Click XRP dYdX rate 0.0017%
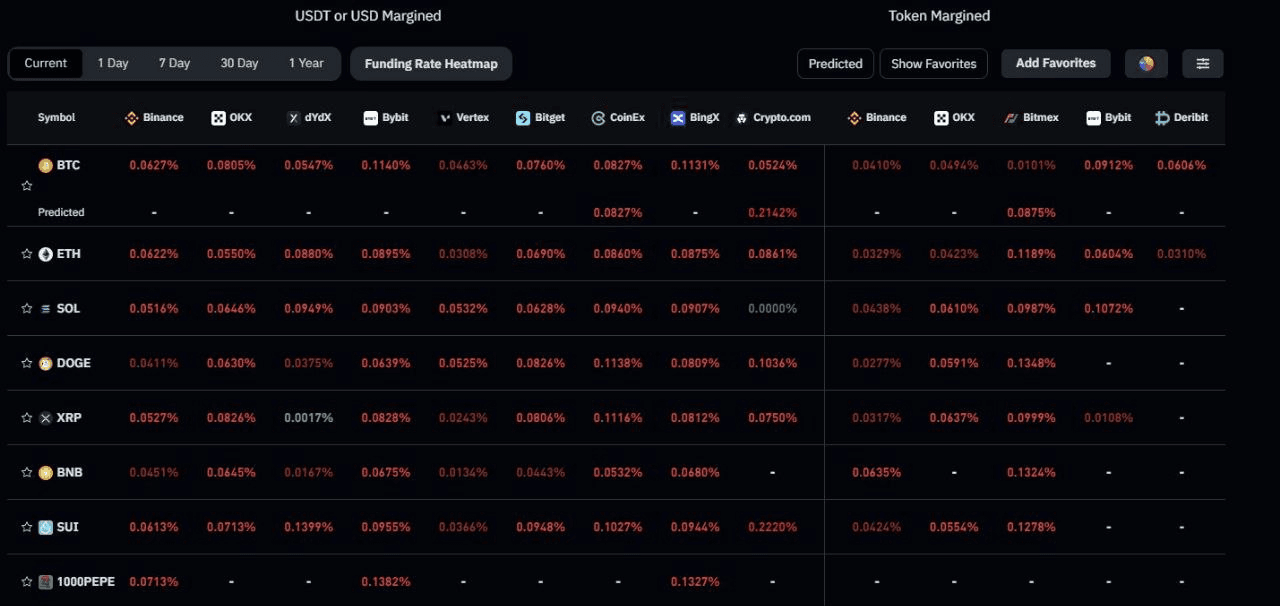 tap(308, 418)
